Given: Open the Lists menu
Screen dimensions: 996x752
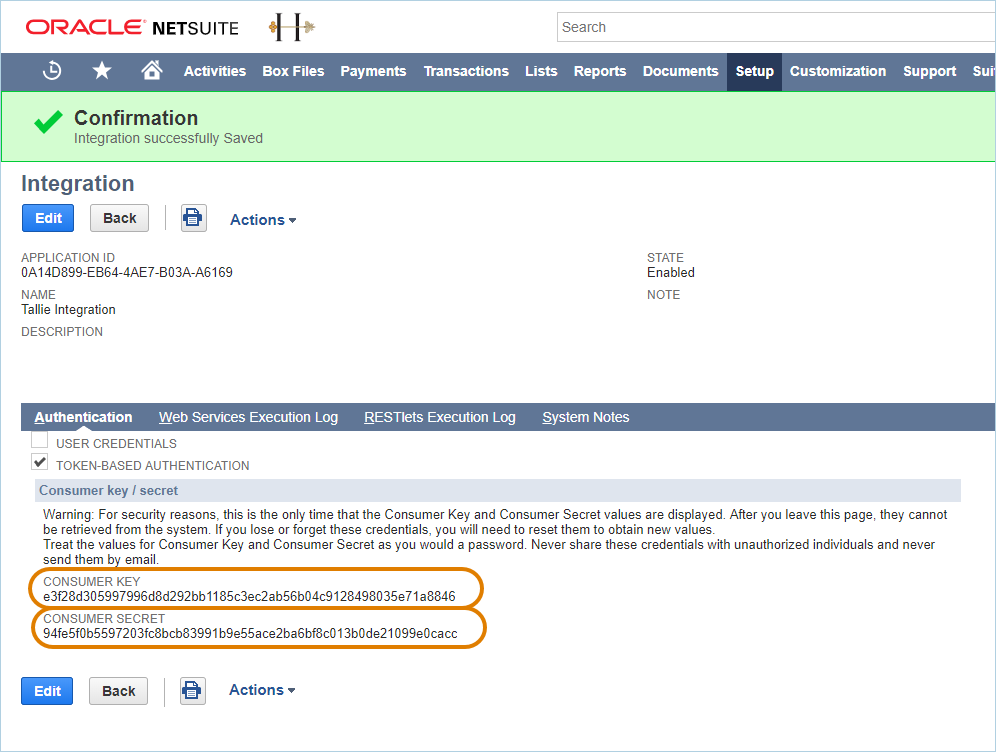Looking at the screenshot, I should (x=541, y=71).
